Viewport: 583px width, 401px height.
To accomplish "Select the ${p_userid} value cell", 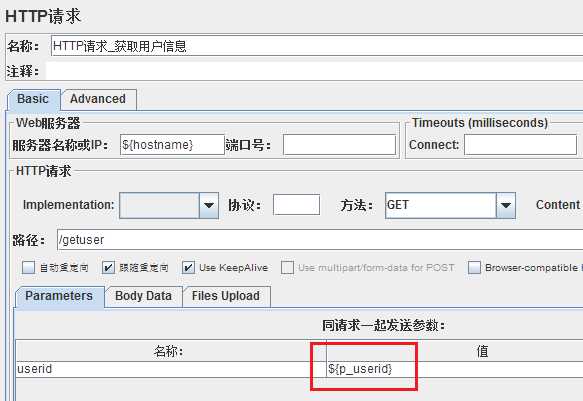I will point(455,369).
